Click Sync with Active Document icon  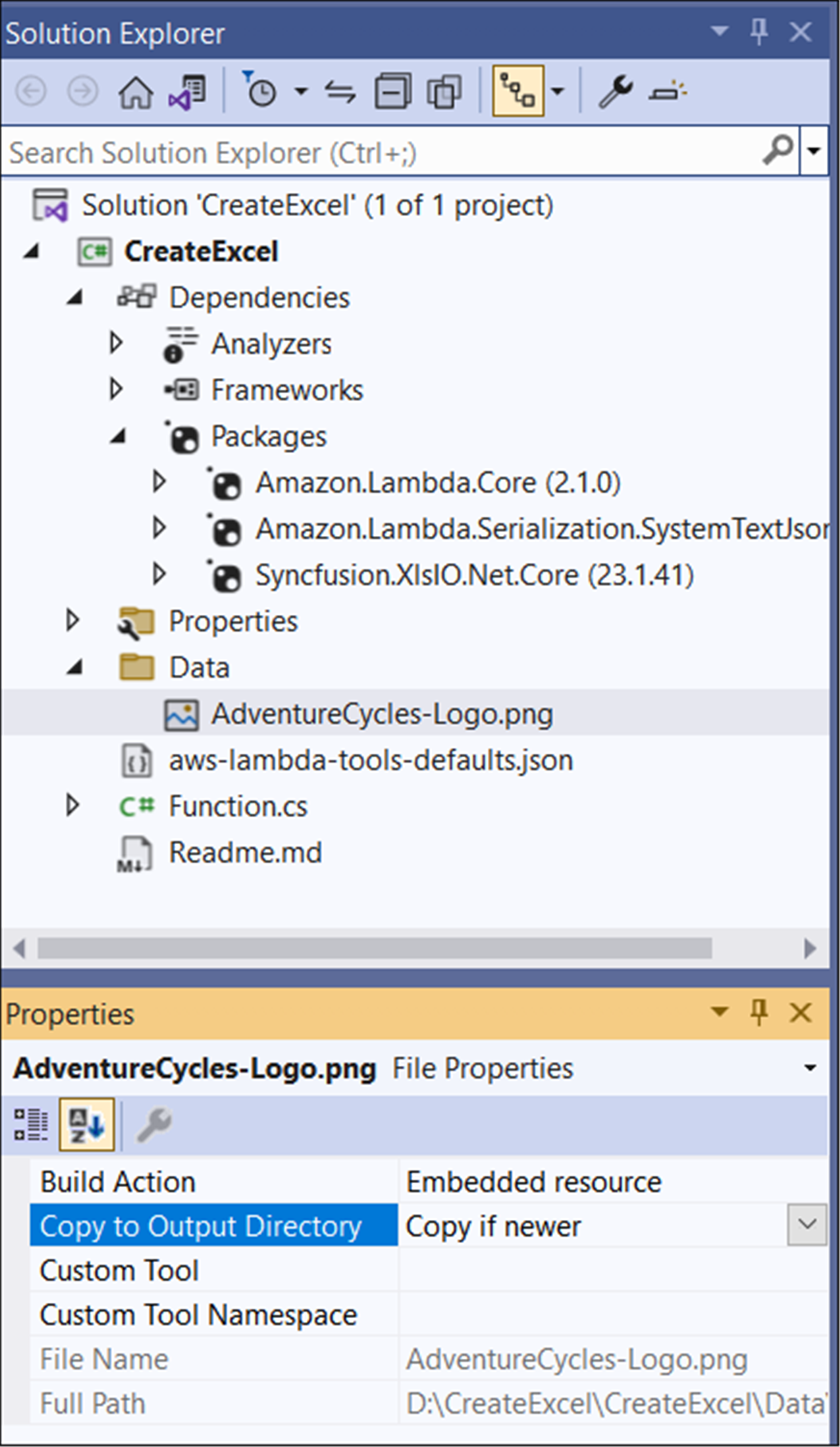coord(340,91)
